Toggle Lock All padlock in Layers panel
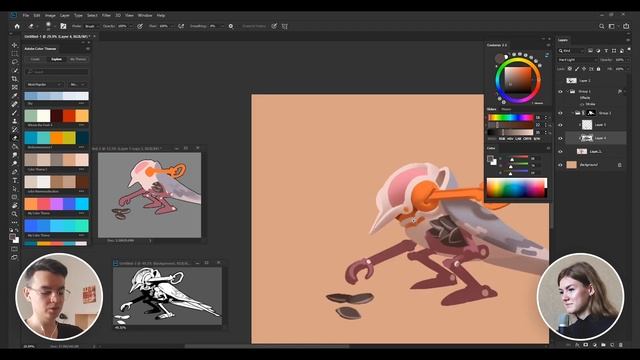This screenshot has height=360, width=640. coord(599,69)
